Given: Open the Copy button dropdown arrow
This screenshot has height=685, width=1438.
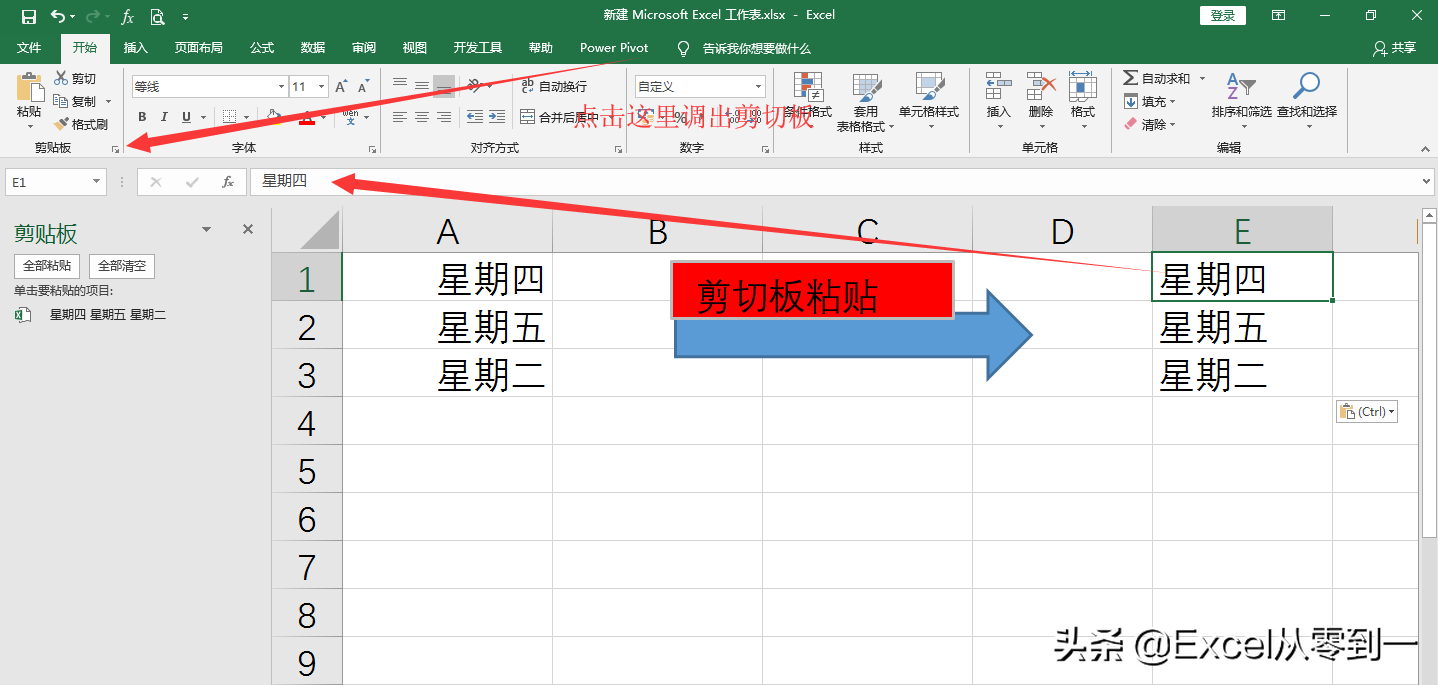Looking at the screenshot, I should pos(108,101).
